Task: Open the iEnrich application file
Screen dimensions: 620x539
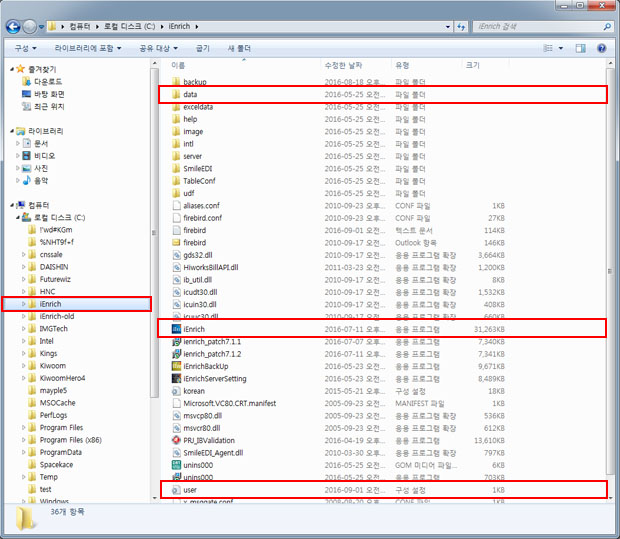Action: pos(194,328)
